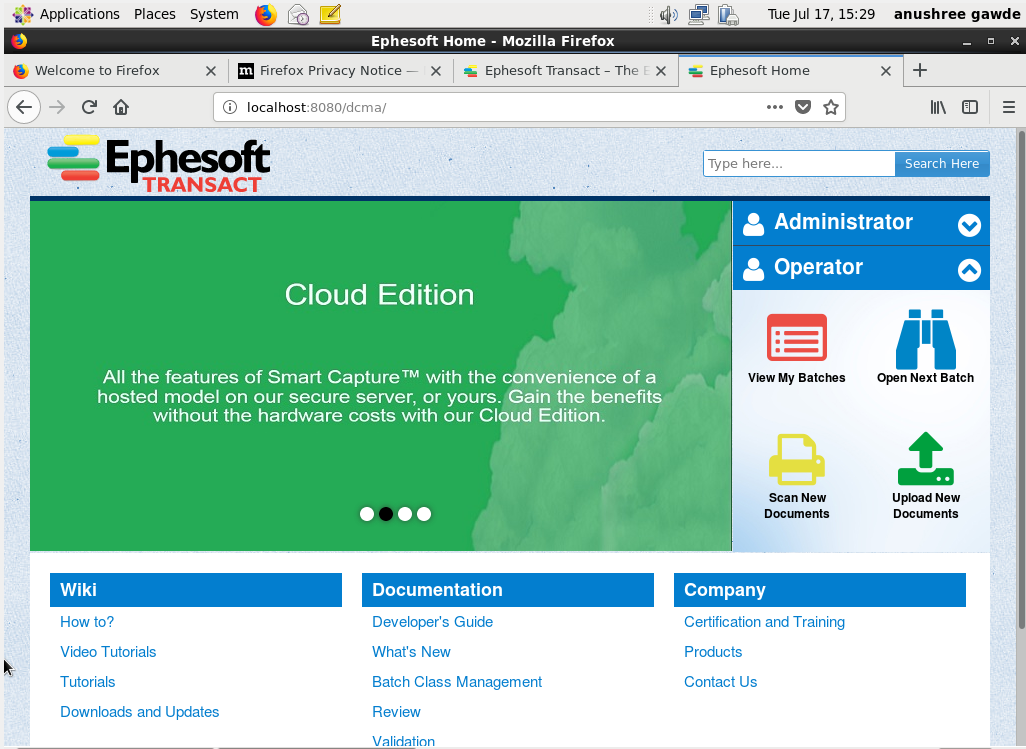
Task: Expand the Administrator panel chevron
Action: tap(969, 225)
